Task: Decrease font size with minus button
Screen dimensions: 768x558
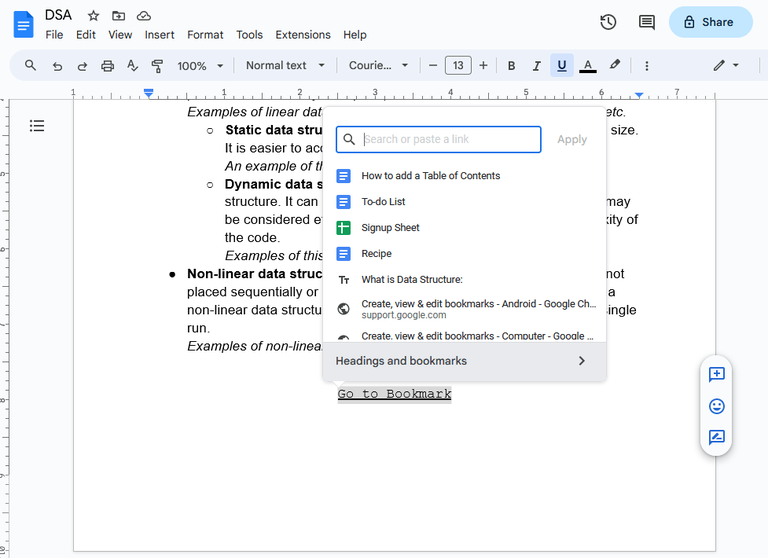Action: pos(432,65)
